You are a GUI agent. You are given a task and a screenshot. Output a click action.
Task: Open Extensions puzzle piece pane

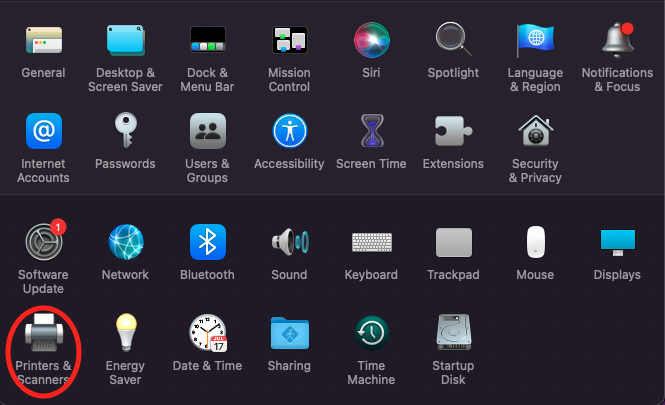[x=453, y=131]
